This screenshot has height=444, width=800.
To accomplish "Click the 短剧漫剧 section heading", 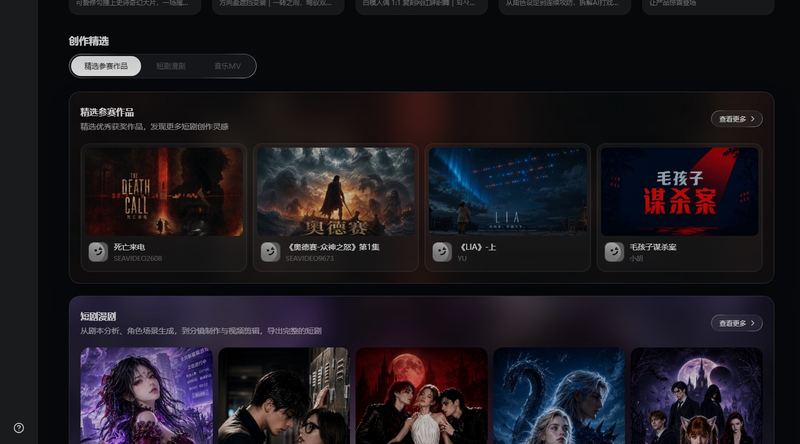I will pyautogui.click(x=98, y=316).
